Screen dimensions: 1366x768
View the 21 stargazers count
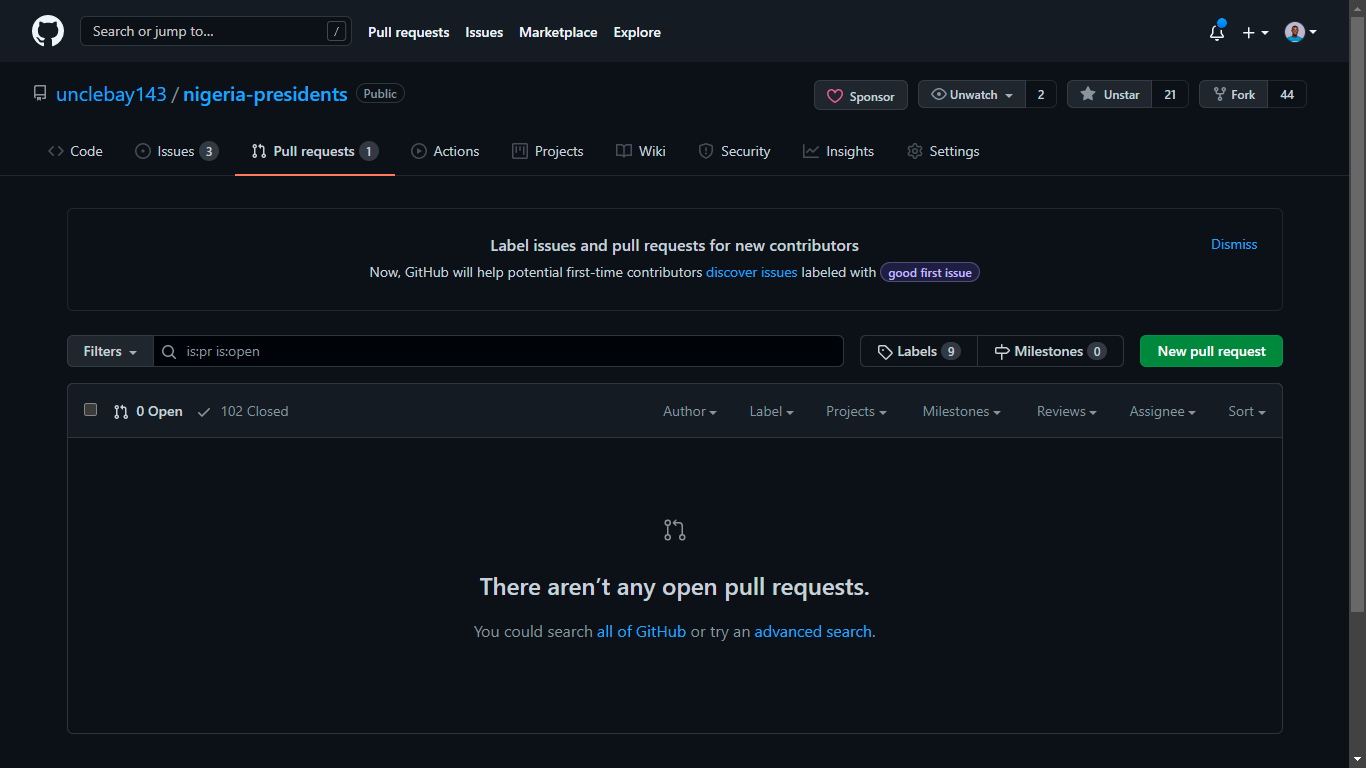[x=1170, y=94]
